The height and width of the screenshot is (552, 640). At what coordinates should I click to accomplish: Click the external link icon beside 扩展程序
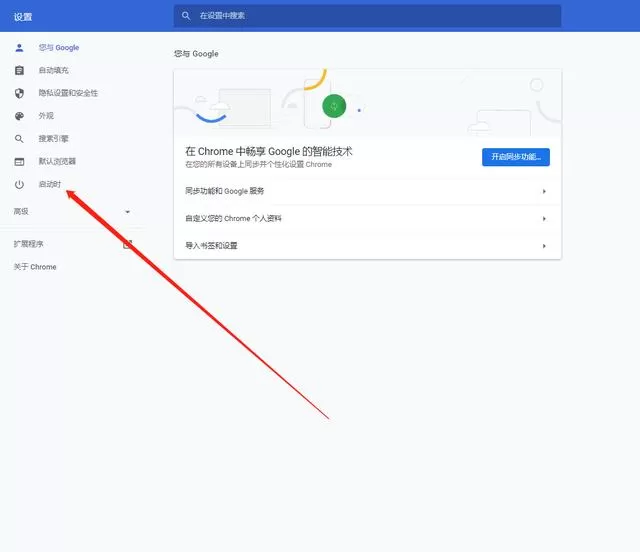[x=127, y=244]
